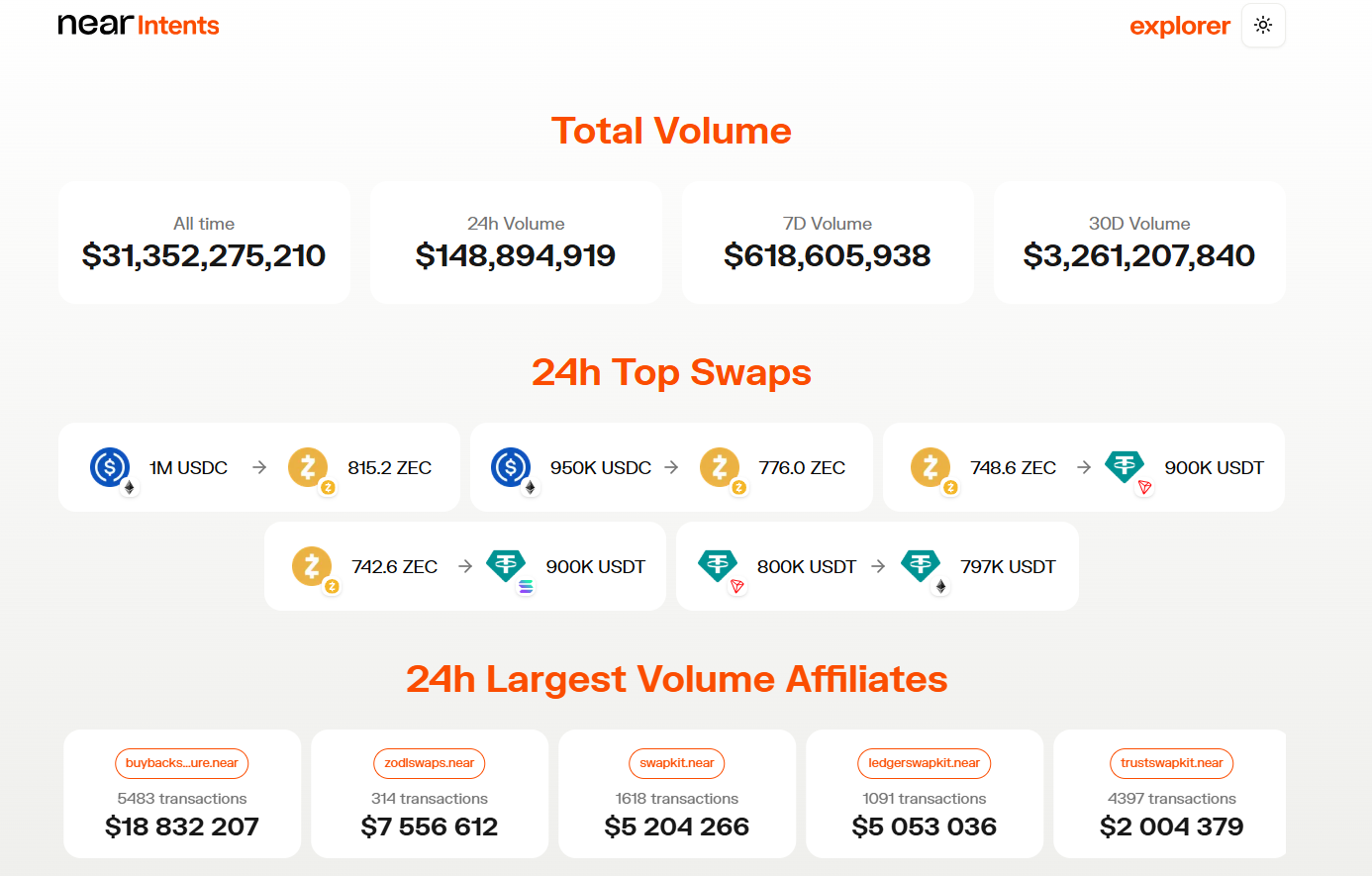
Task: Click the All time volume card
Action: 204,243
